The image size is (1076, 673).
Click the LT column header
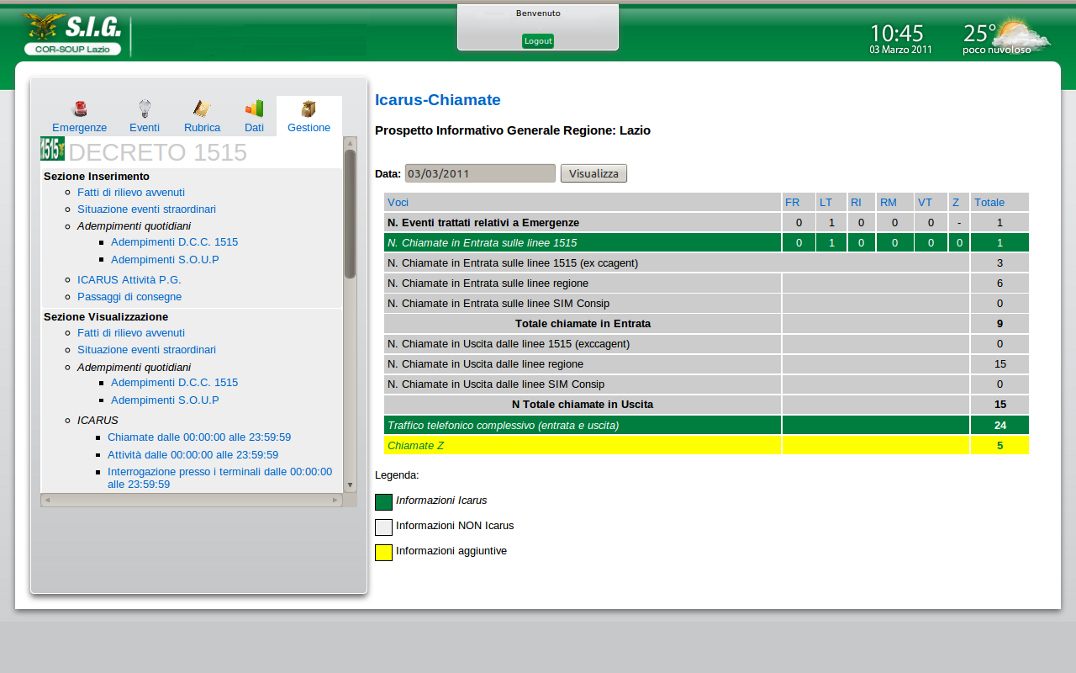pos(831,202)
